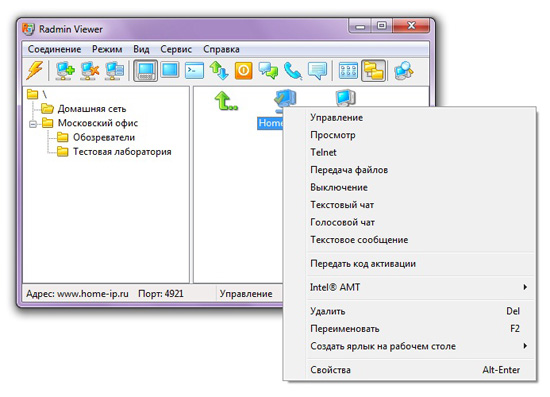Toggle the folder tree view icon
The image size is (550, 397).
(x=374, y=70)
